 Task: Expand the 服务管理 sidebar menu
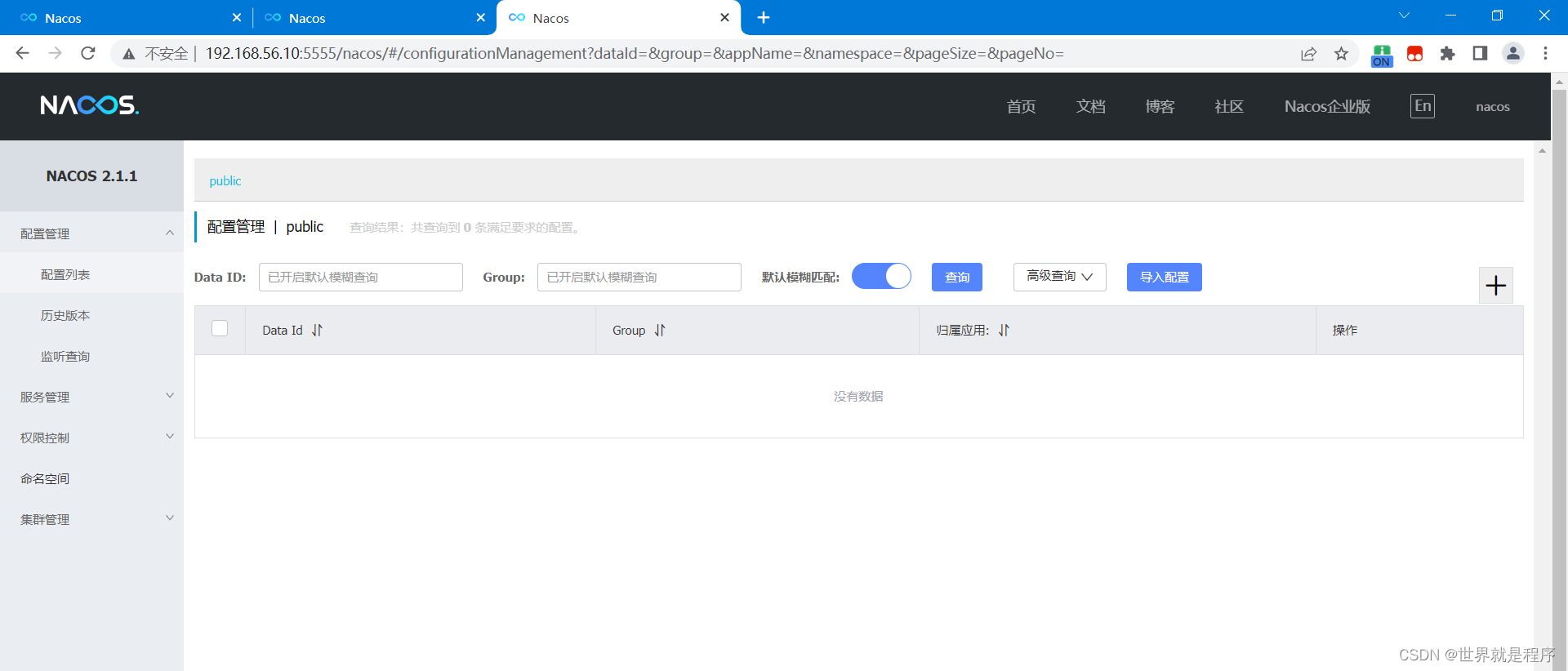coord(91,397)
